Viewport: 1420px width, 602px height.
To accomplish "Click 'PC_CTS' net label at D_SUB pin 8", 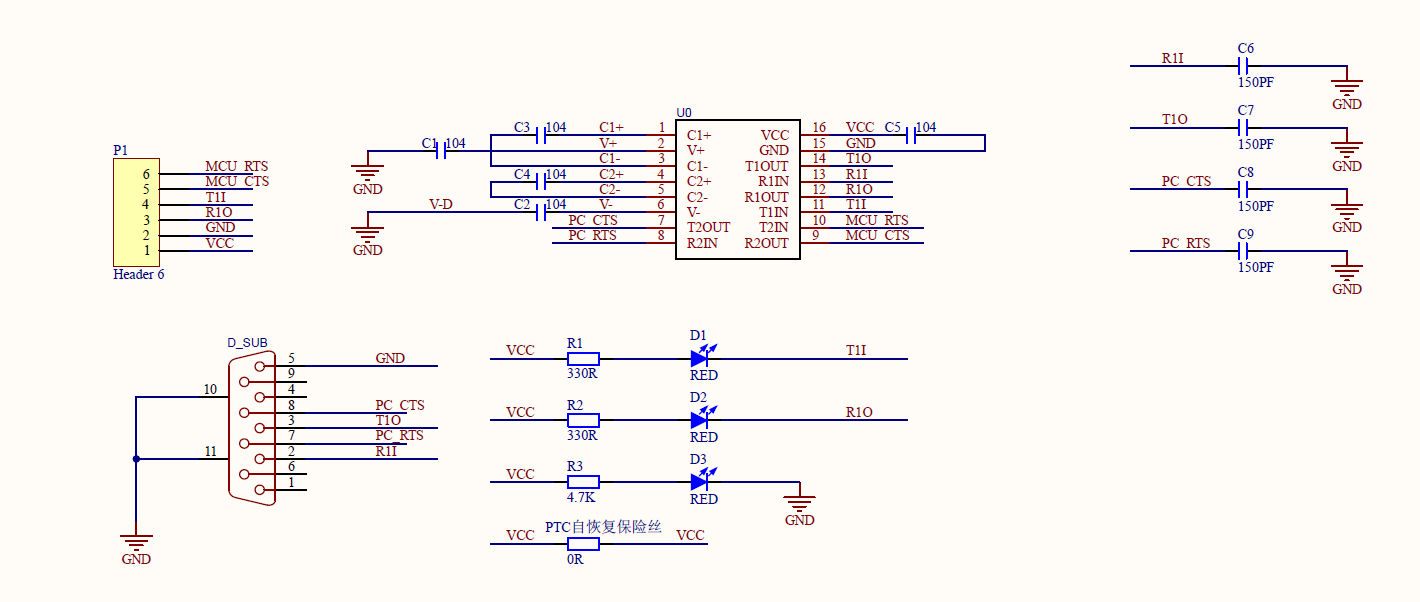I will coord(400,405).
